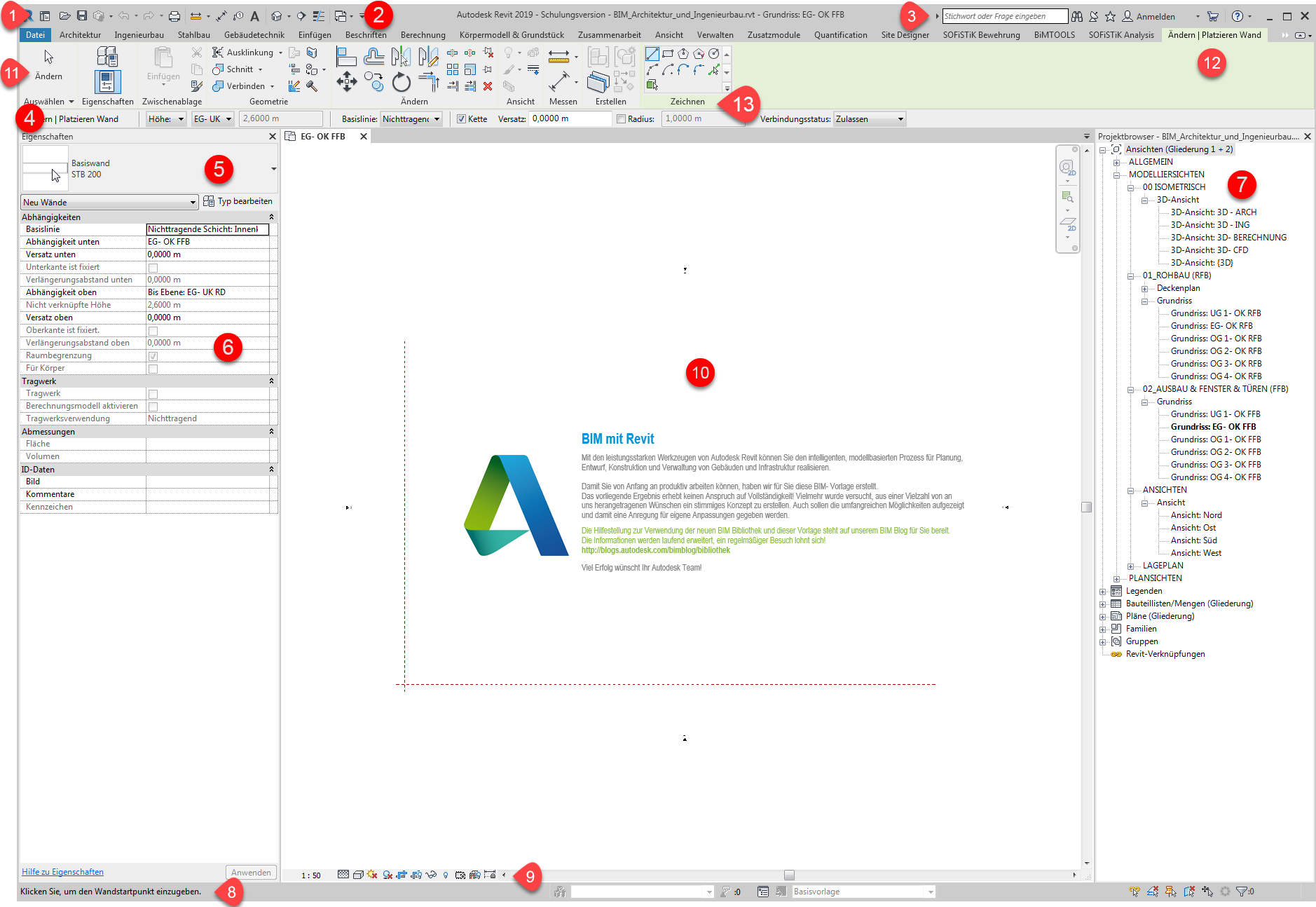Viewport: 1316px width, 907px height.
Task: Click the Align tool in the ribbon
Action: [x=346, y=56]
